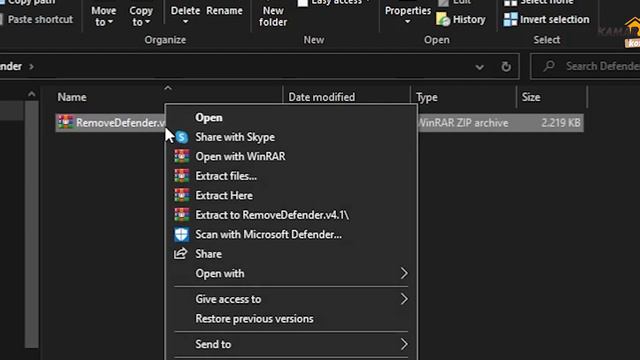This screenshot has height=360, width=640.
Task: Open the Properties dropdown arrow
Action: point(407,22)
